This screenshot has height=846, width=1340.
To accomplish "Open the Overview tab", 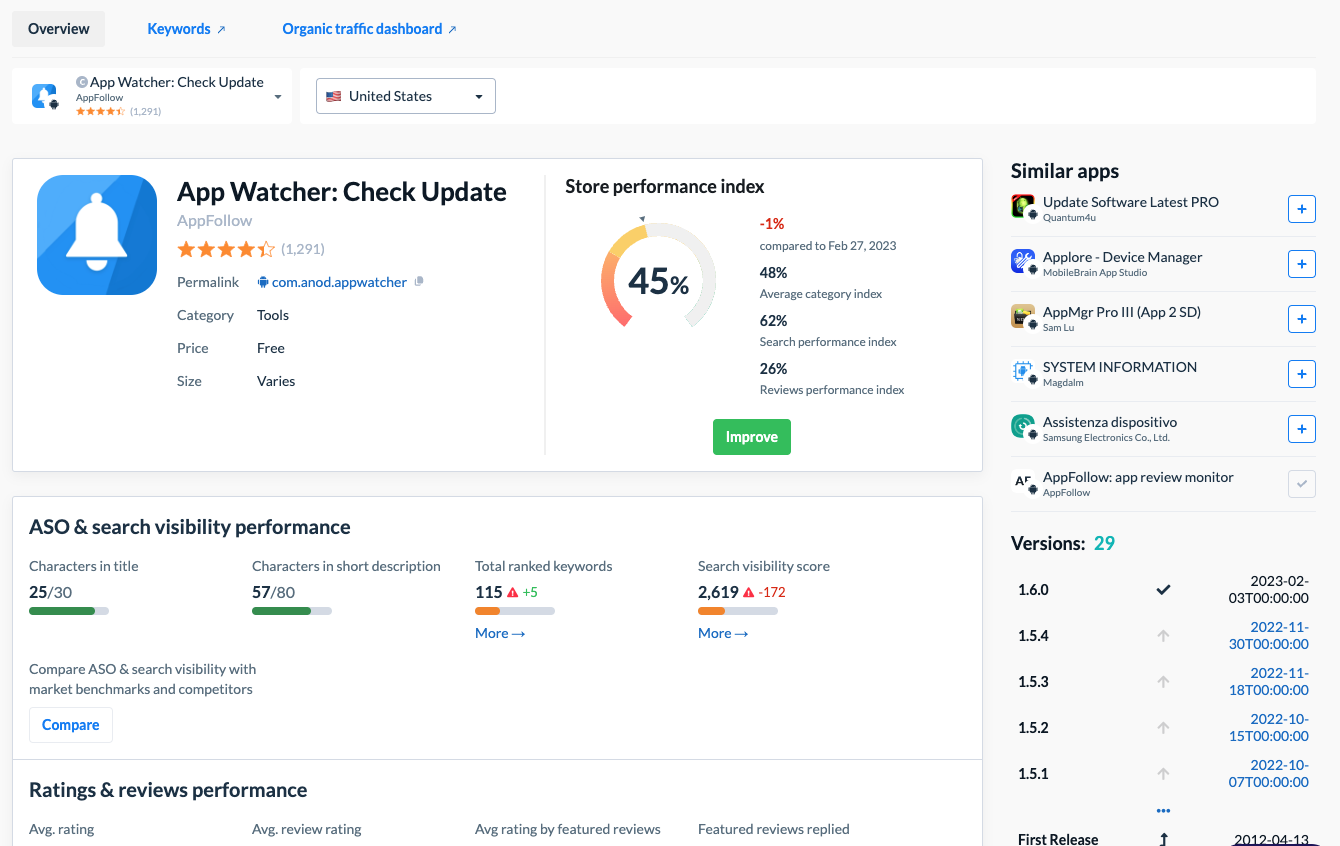I will (59, 29).
